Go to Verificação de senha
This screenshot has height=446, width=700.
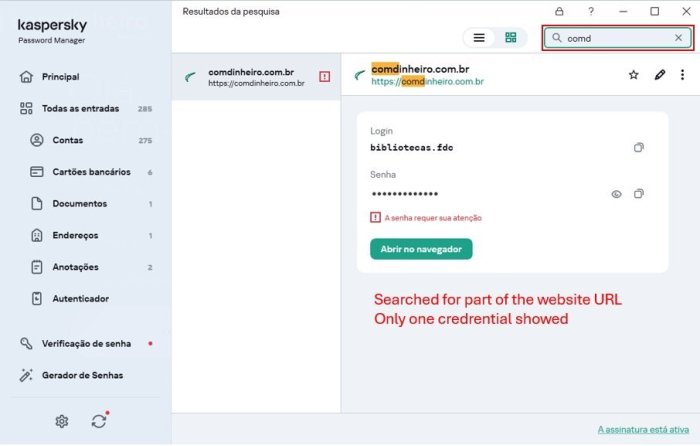tap(86, 343)
